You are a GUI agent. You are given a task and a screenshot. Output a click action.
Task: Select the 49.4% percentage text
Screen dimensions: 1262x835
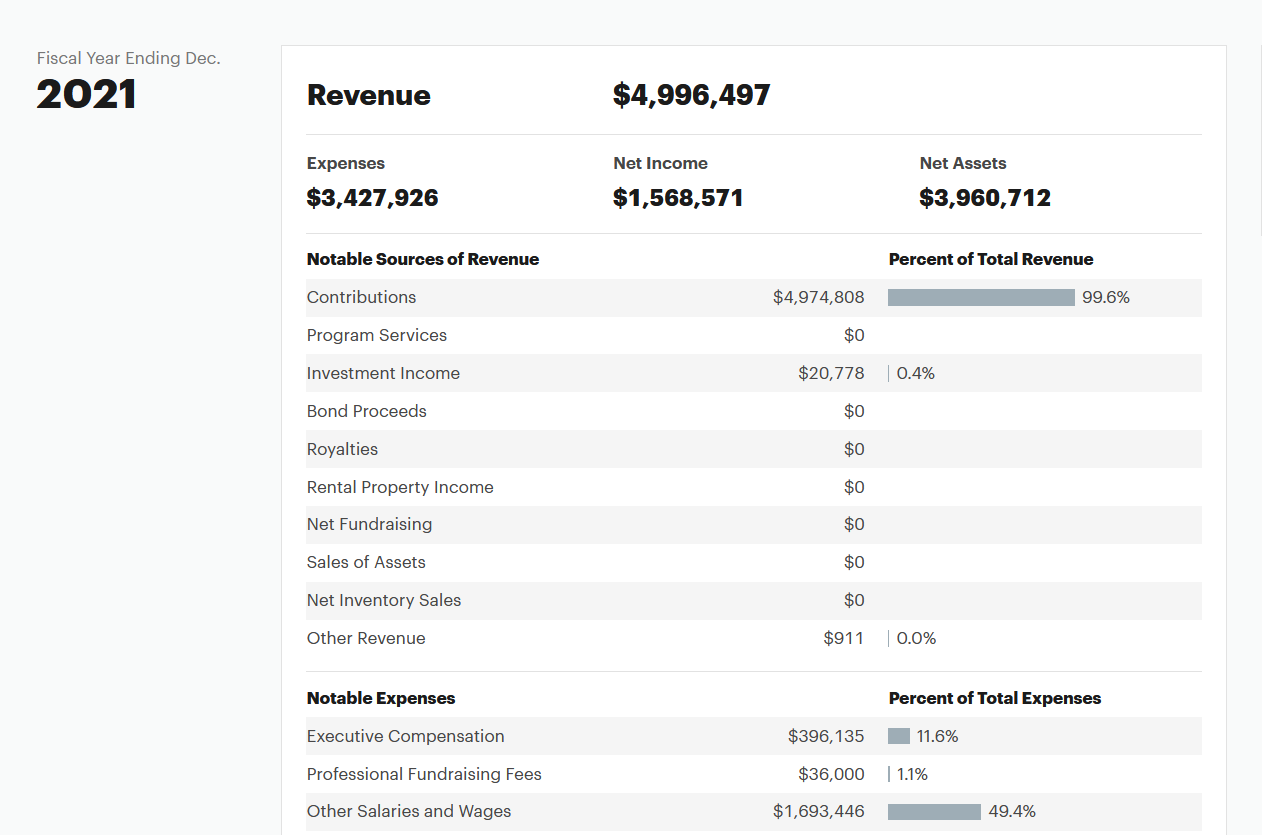click(1012, 811)
